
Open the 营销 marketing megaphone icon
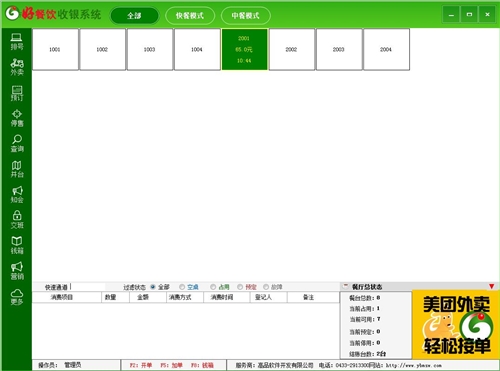pos(17,271)
